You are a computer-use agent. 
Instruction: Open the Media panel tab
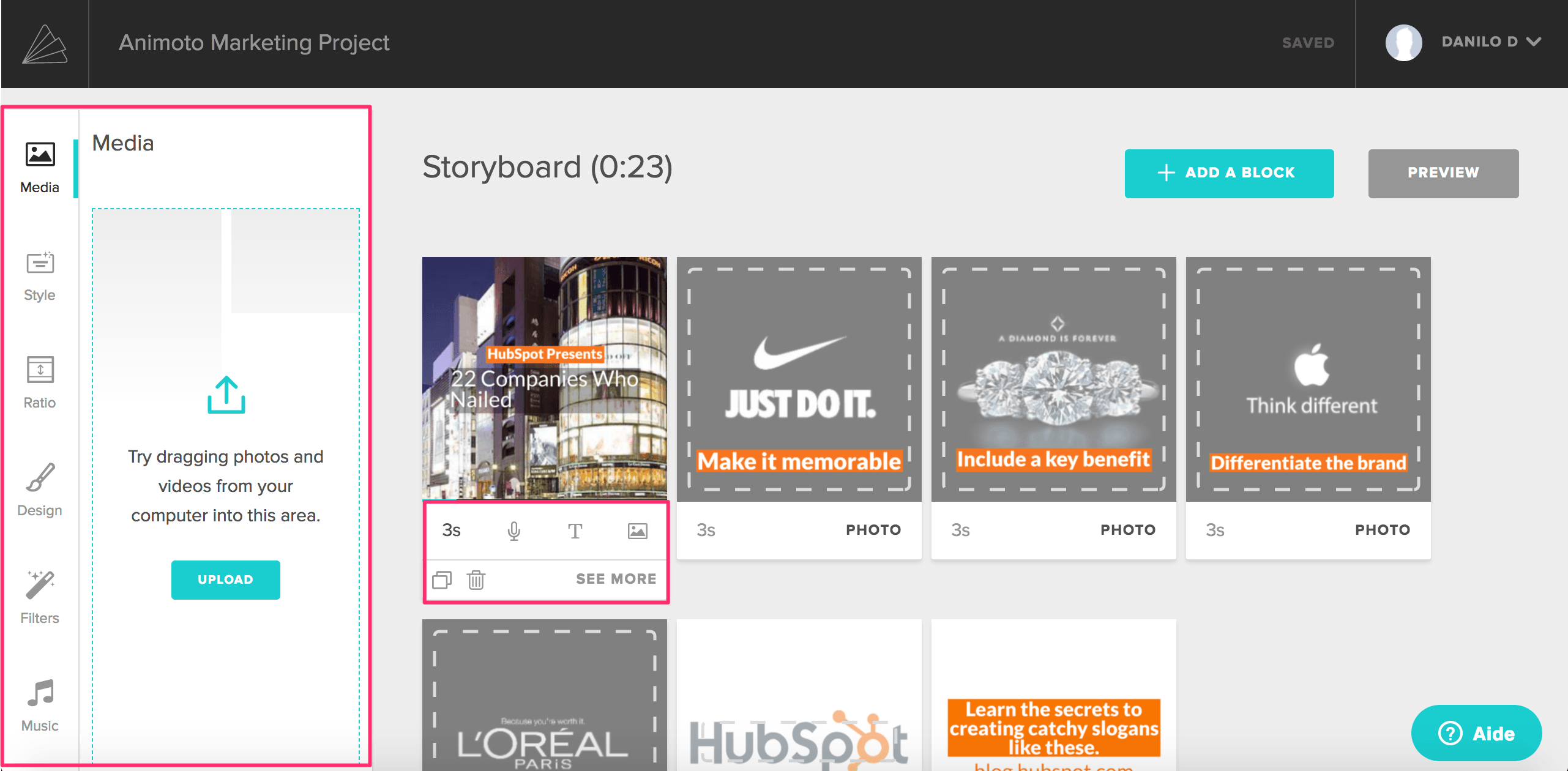point(40,168)
